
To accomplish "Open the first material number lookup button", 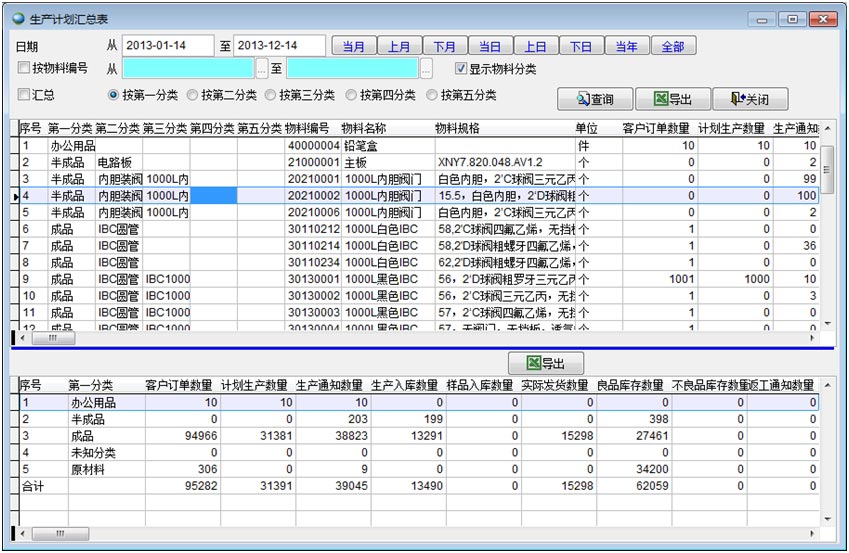I will pyautogui.click(x=262, y=69).
